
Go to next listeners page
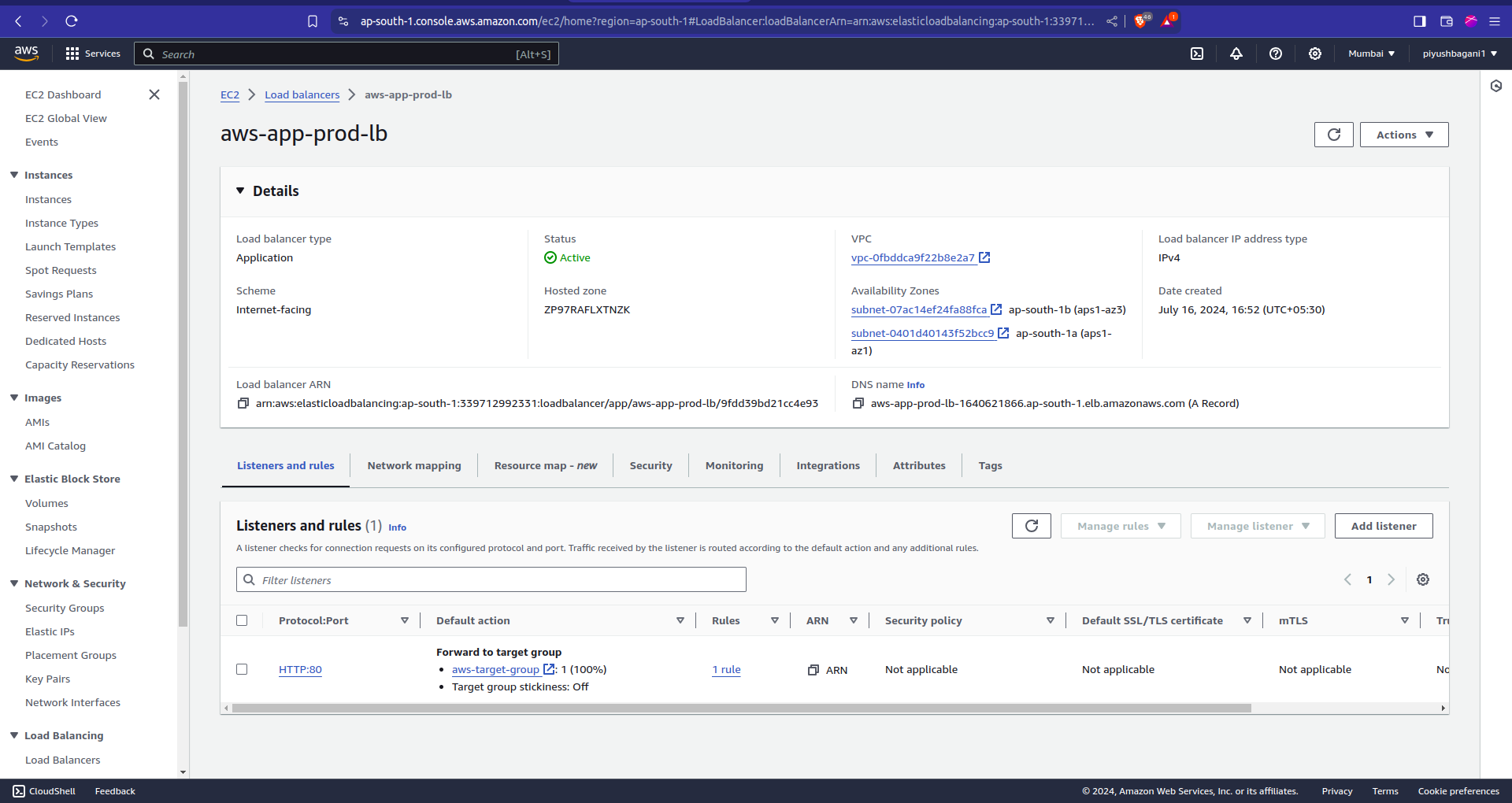[1392, 579]
